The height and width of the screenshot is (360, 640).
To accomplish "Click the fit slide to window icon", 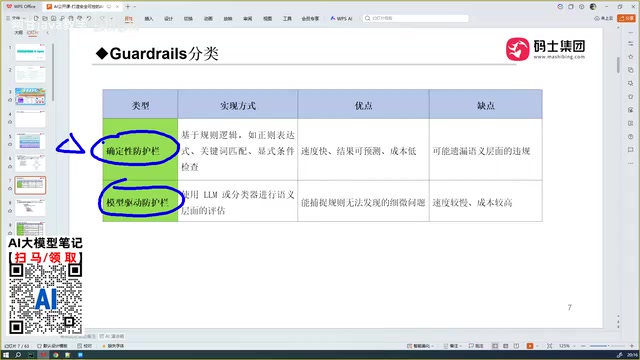I will [550, 346].
